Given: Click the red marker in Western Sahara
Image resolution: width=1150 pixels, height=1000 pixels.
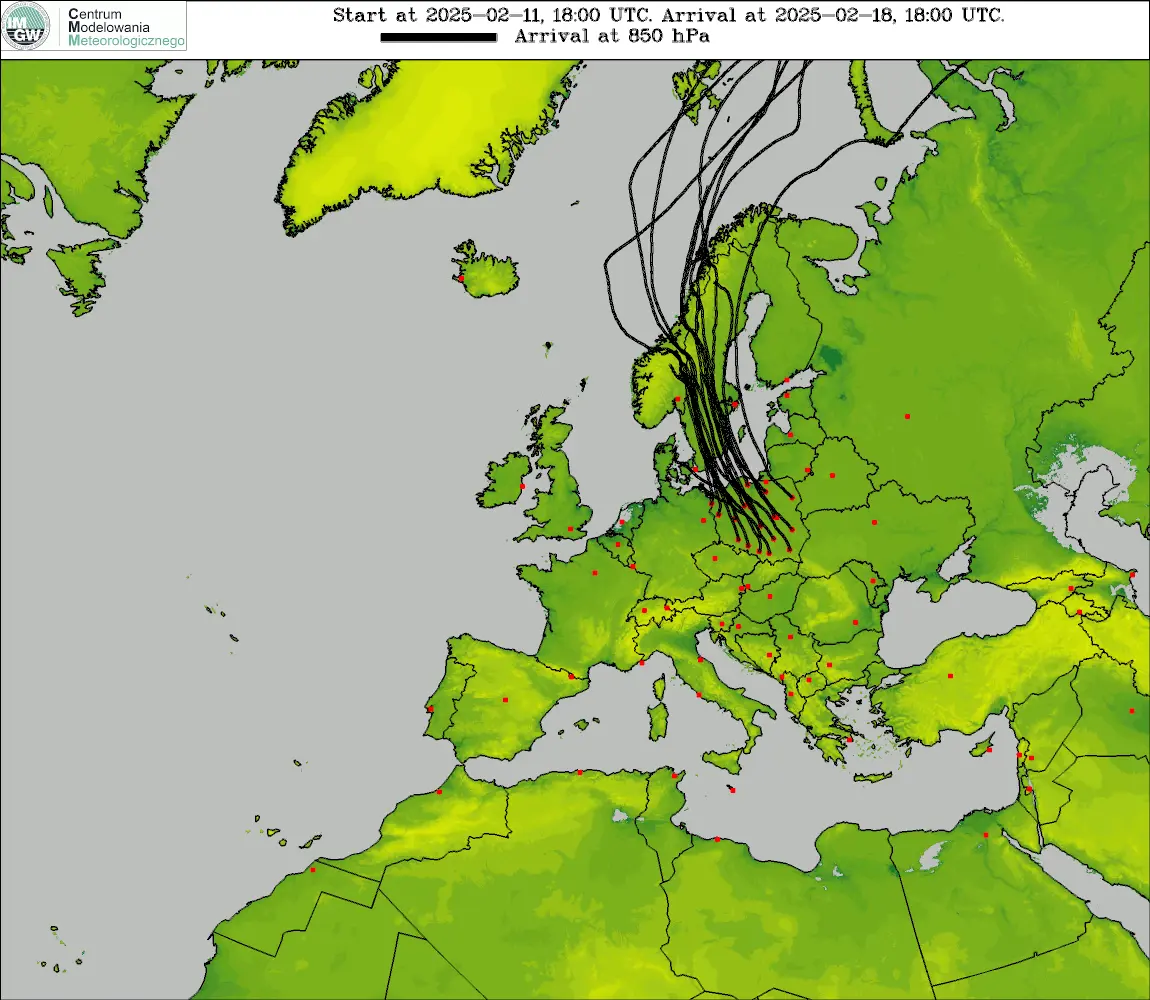Looking at the screenshot, I should click(312, 870).
